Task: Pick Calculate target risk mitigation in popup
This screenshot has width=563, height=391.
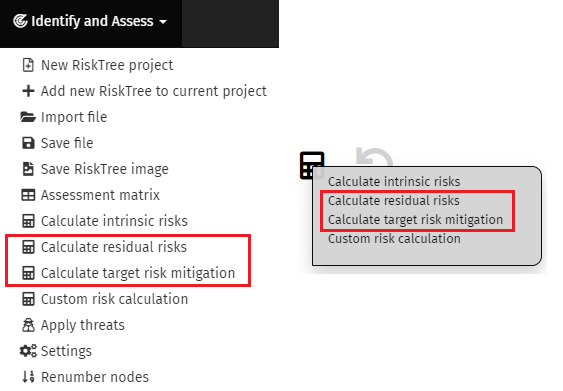Action: pyautogui.click(x=415, y=219)
